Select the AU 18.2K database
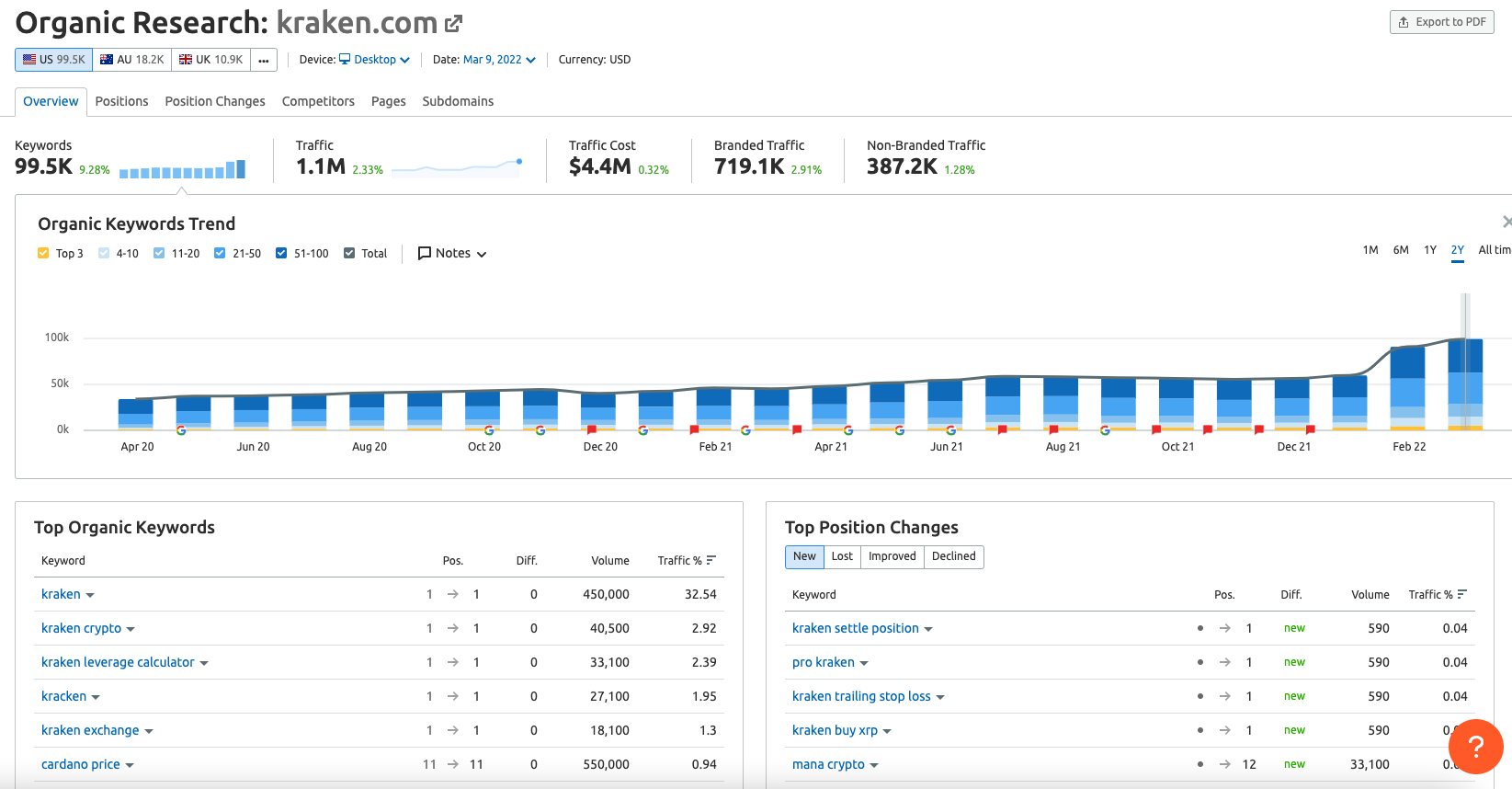This screenshot has width=1512, height=789. (131, 60)
